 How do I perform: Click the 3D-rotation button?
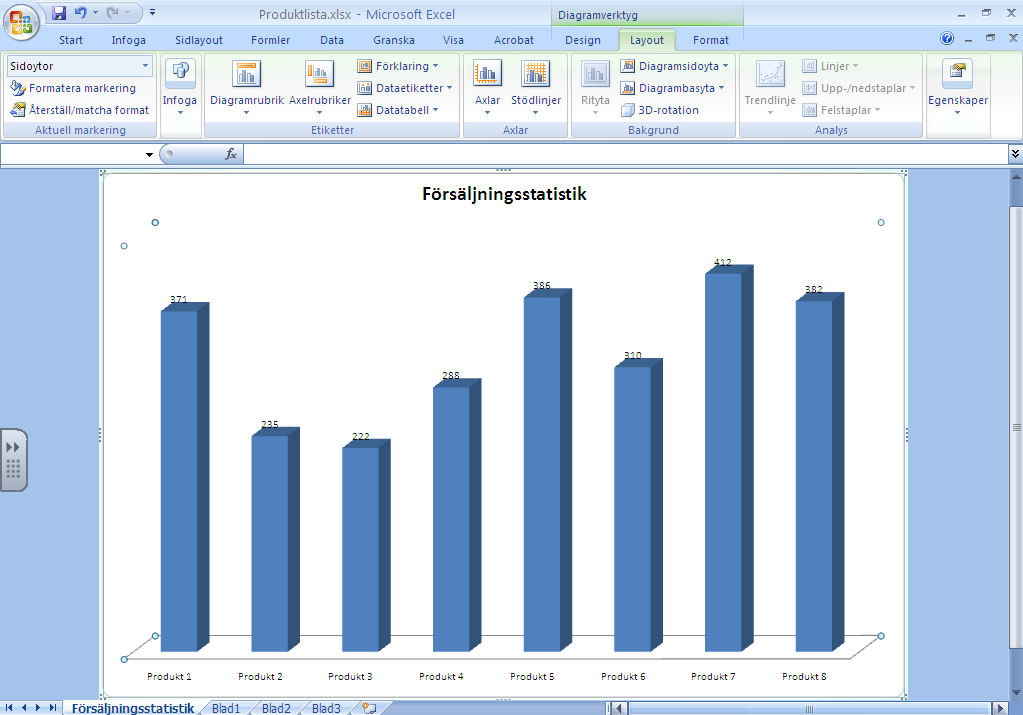[x=660, y=110]
